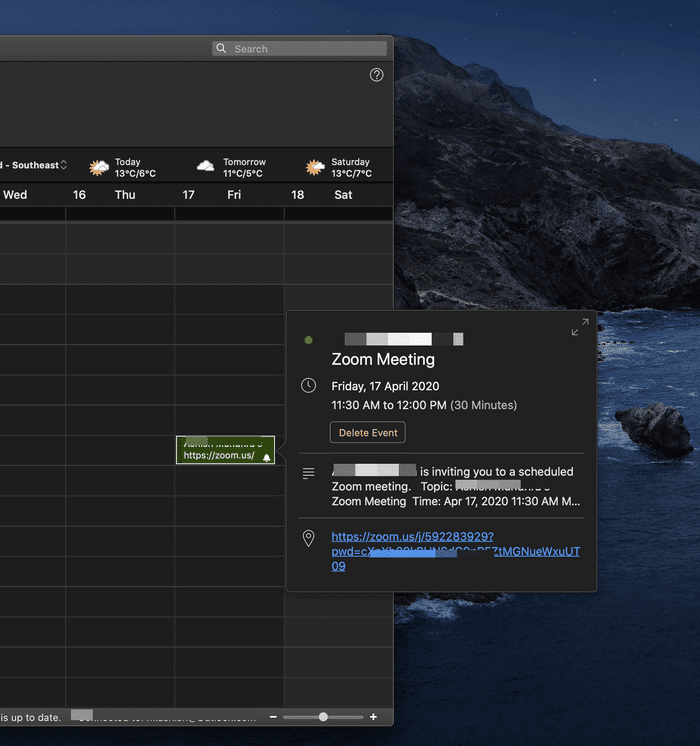Click the zoom slider knob in the status bar
This screenshot has height=746, width=700.
(323, 717)
